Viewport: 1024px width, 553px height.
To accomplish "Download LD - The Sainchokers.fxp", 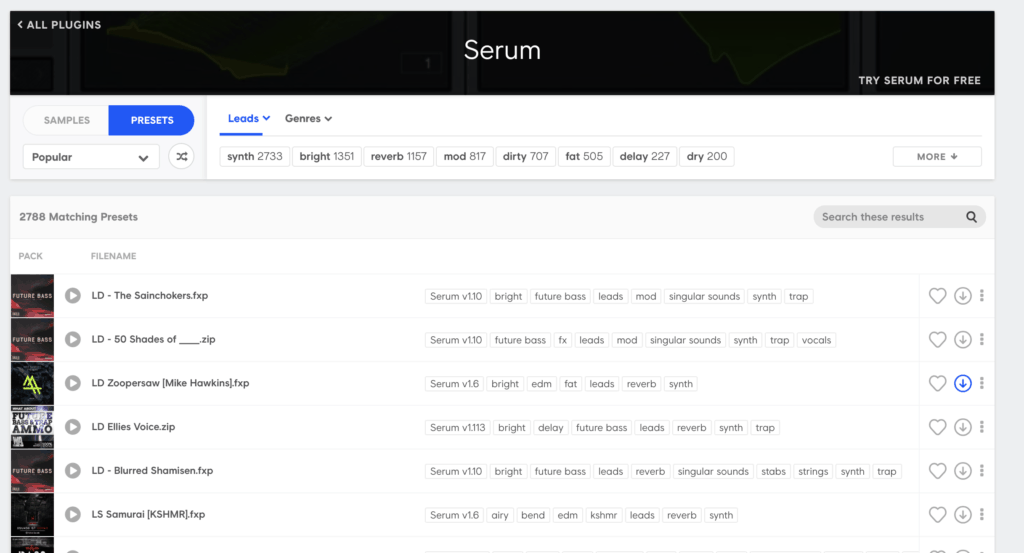I will tap(963, 296).
